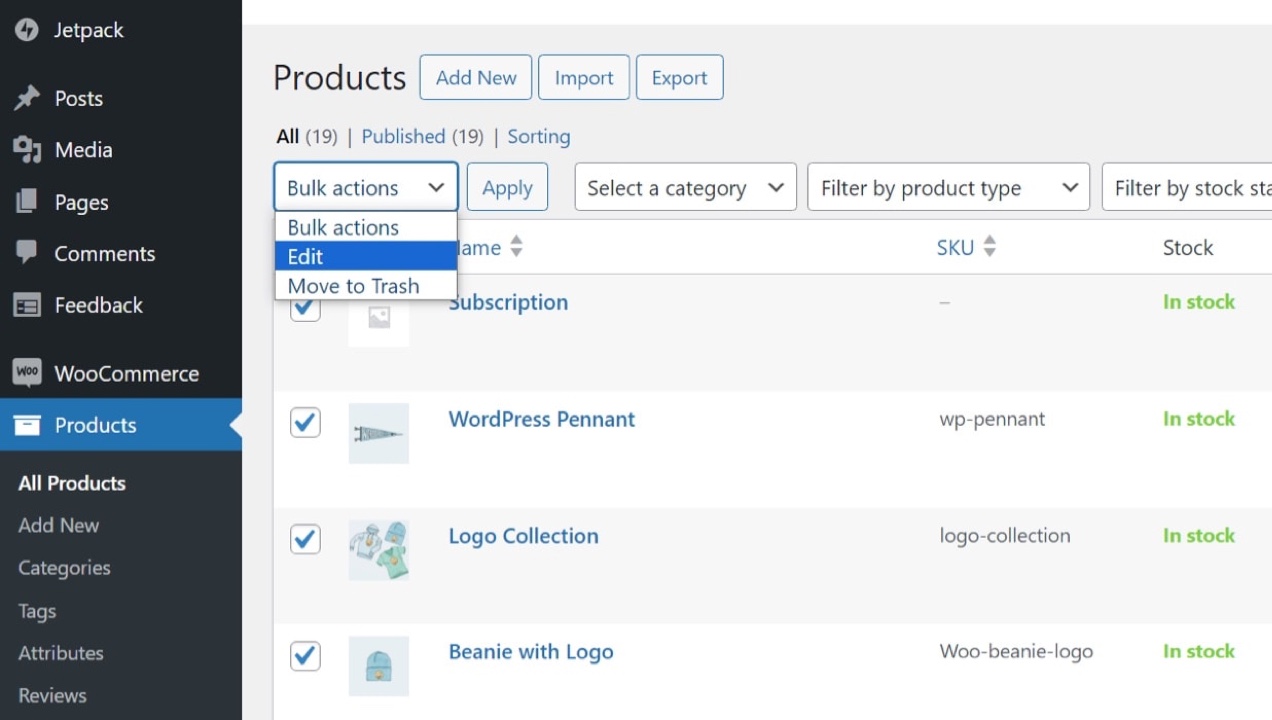Viewport: 1272px width, 720px height.
Task: Click the Feedback icon
Action: [x=27, y=305]
